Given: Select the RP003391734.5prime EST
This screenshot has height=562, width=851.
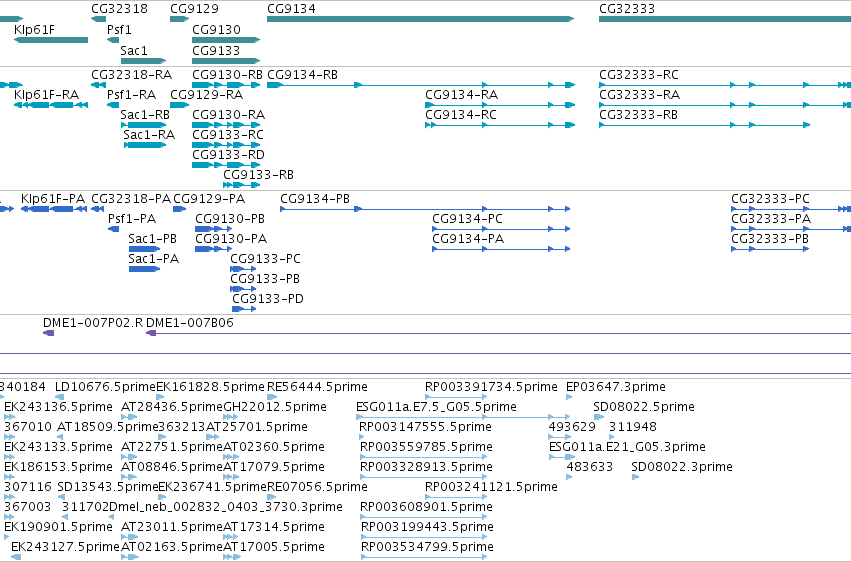Looking at the screenshot, I should (456, 397).
